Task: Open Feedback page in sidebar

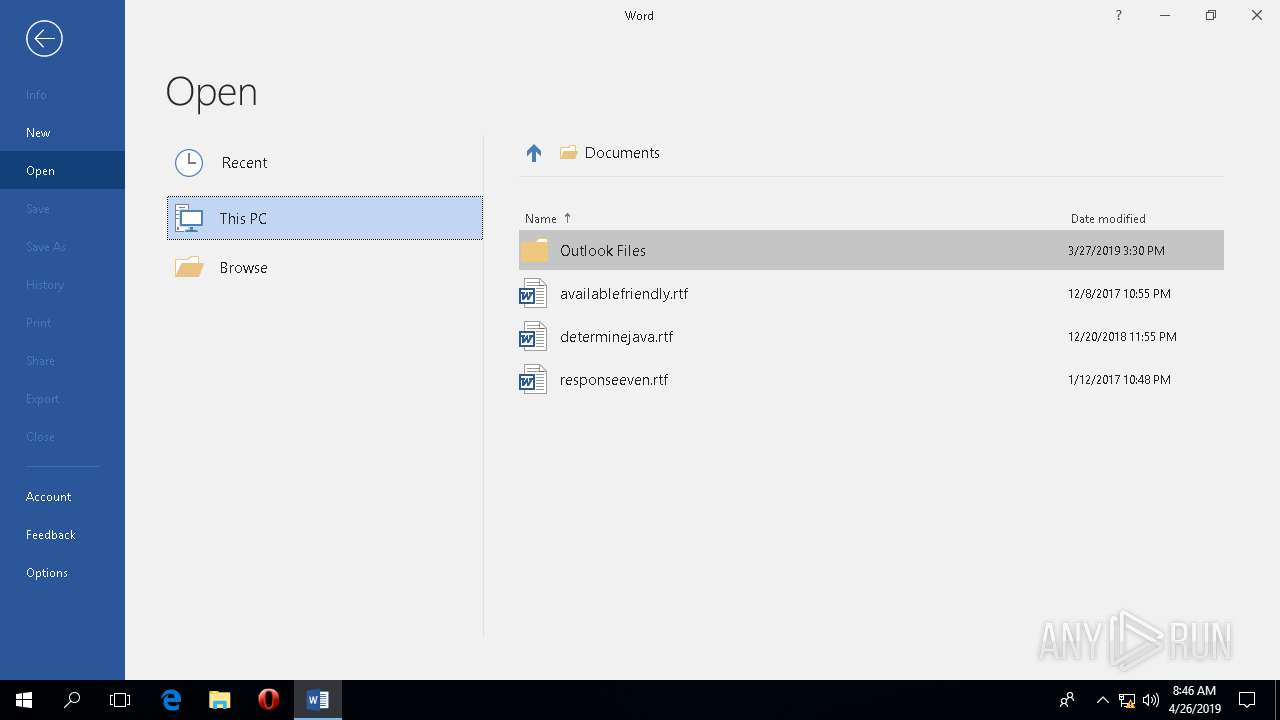Action: (x=62, y=535)
